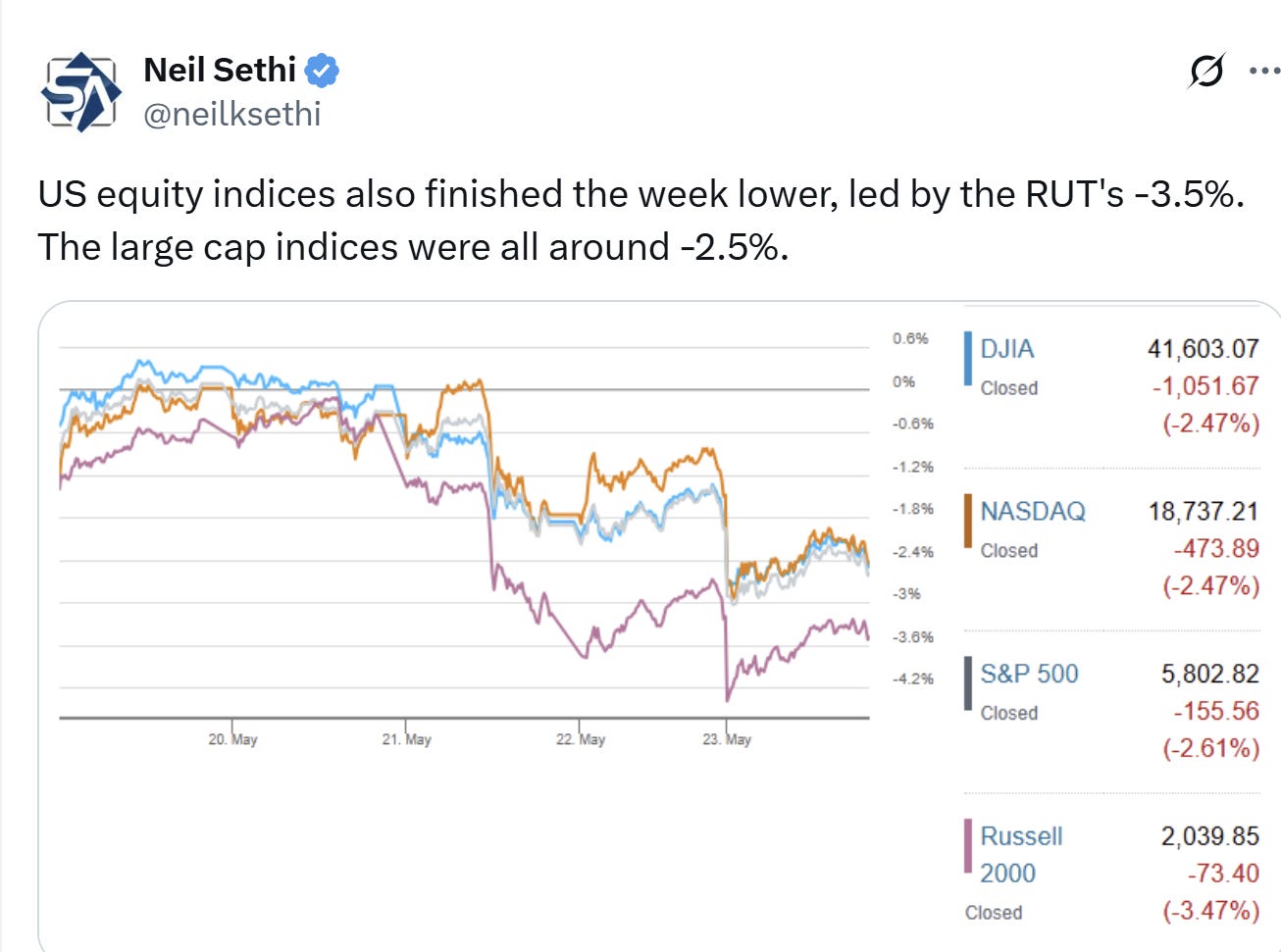Screen dimensions: 1281x952
Task: Open the ellipsis more-options icon
Action: [x=1266, y=70]
